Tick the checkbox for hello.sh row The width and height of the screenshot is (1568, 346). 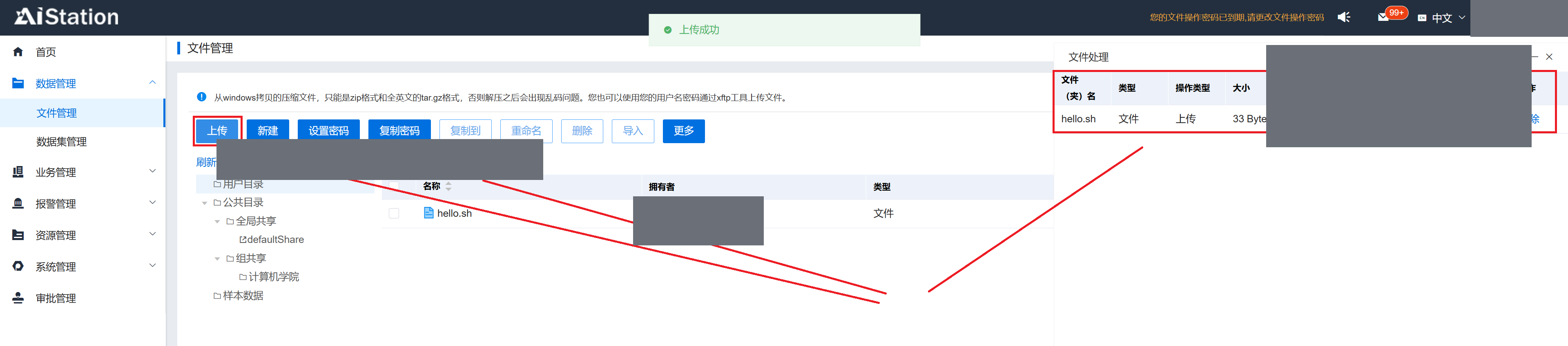click(394, 213)
